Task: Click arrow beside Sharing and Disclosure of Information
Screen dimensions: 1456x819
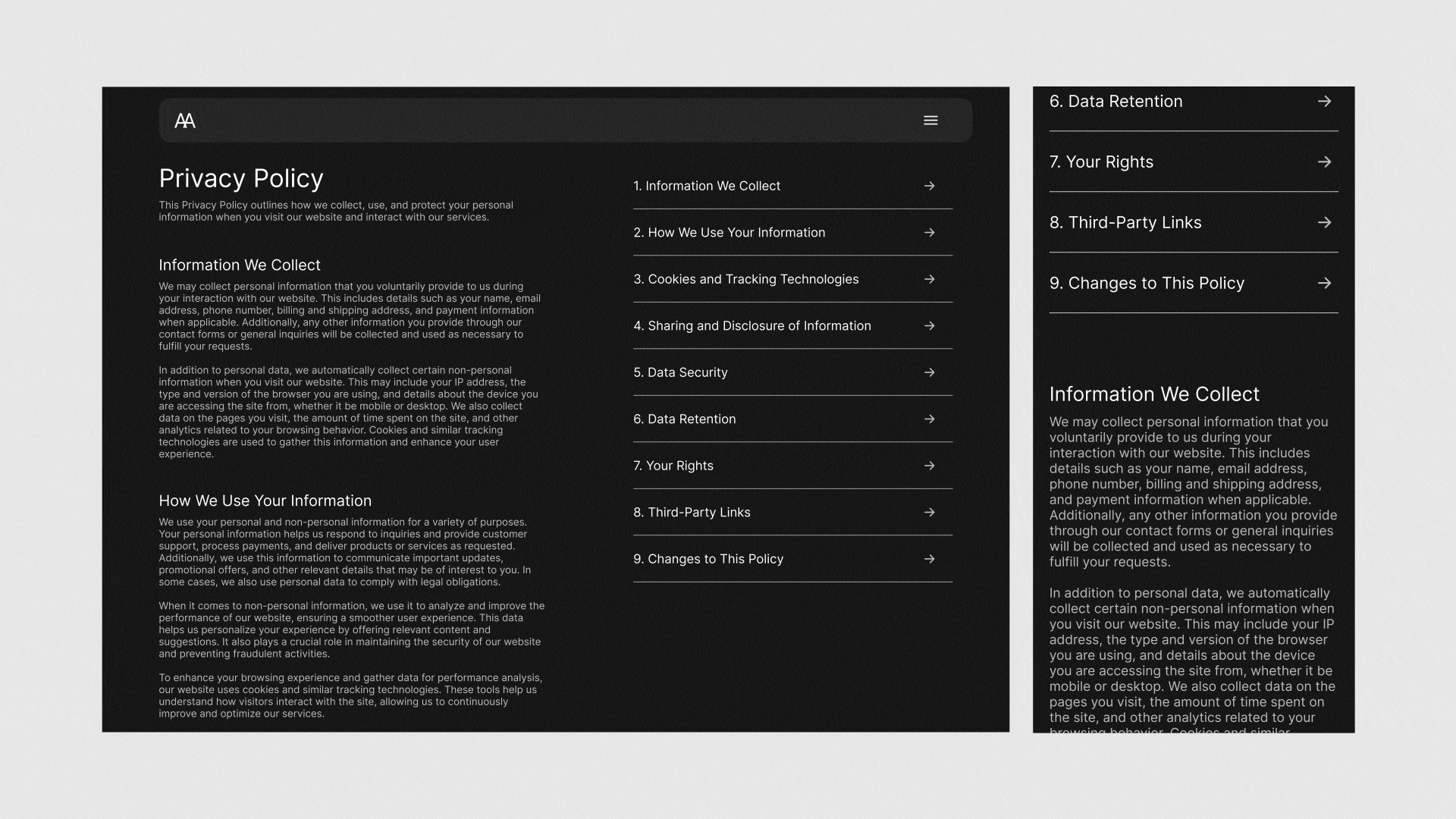Action: coord(929,326)
